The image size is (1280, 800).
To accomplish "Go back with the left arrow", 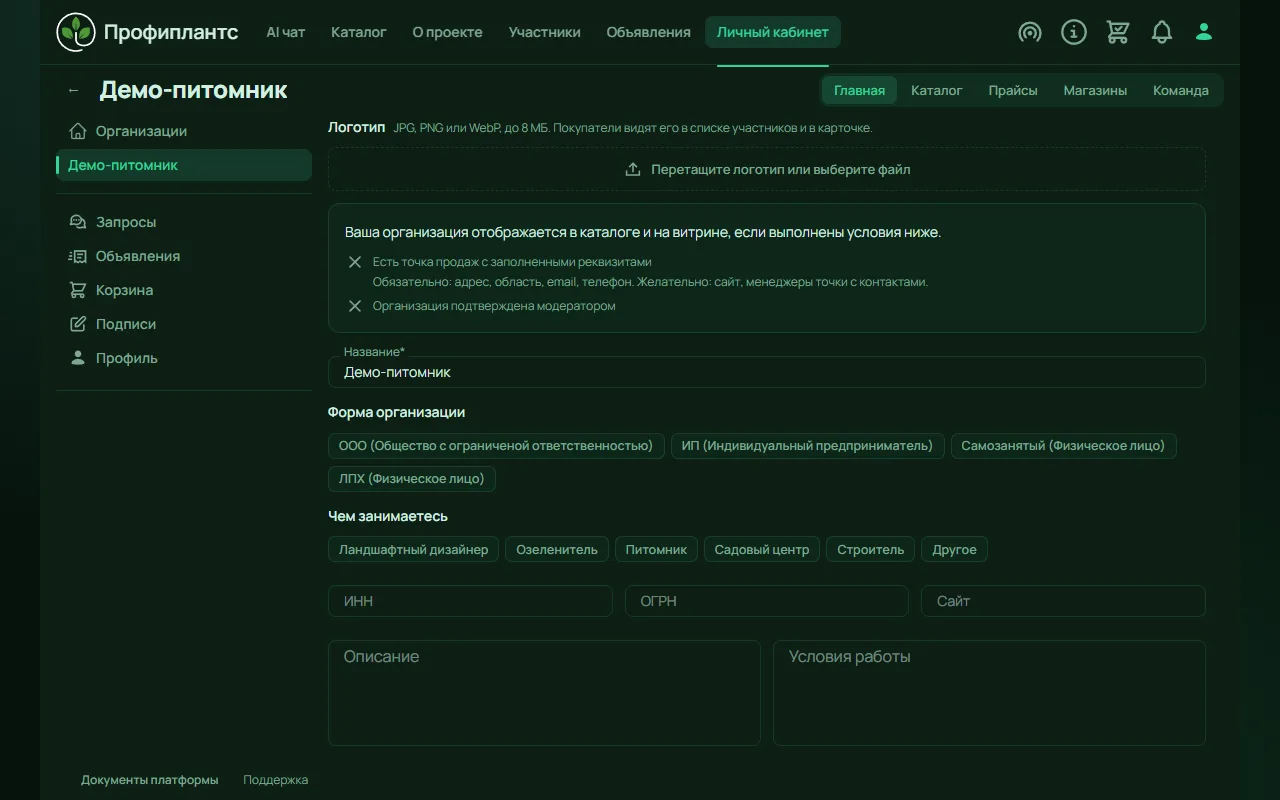I will [73, 90].
